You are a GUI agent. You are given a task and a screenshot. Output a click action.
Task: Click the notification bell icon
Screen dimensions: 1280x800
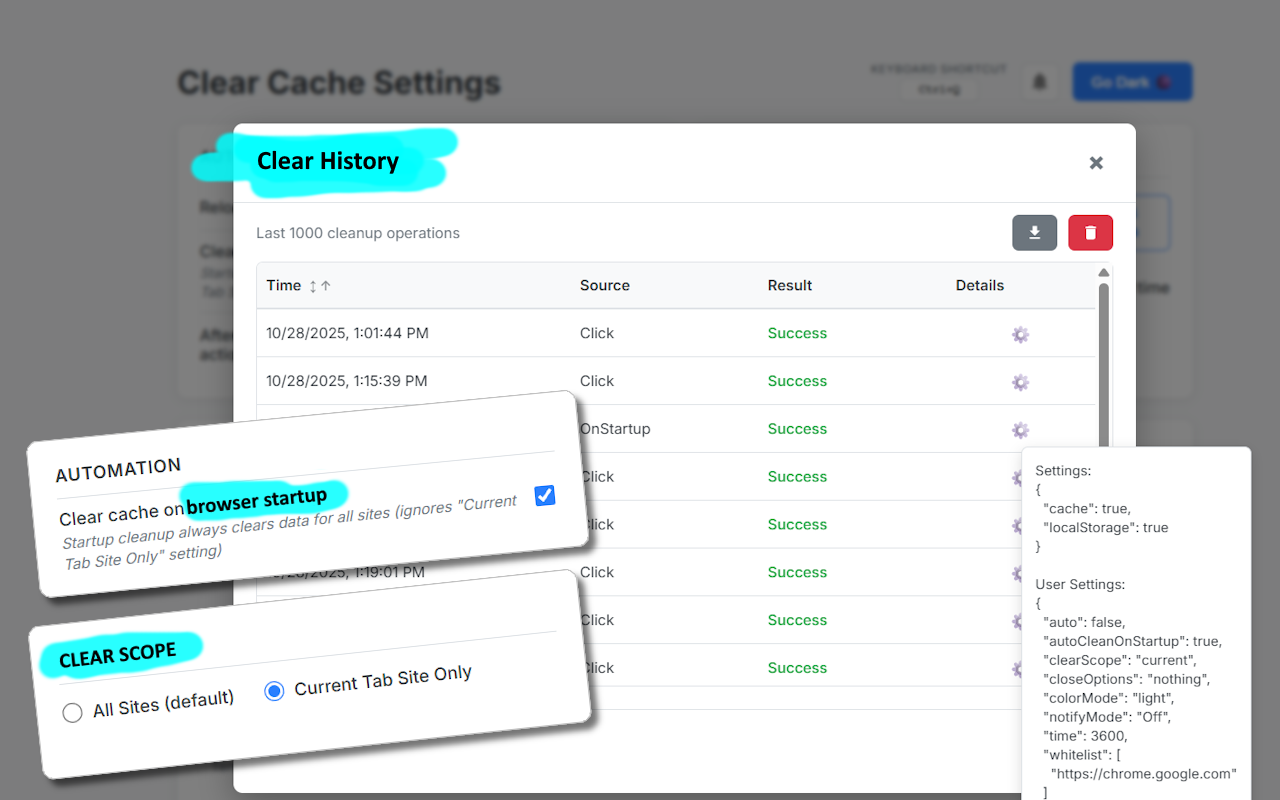click(1039, 82)
